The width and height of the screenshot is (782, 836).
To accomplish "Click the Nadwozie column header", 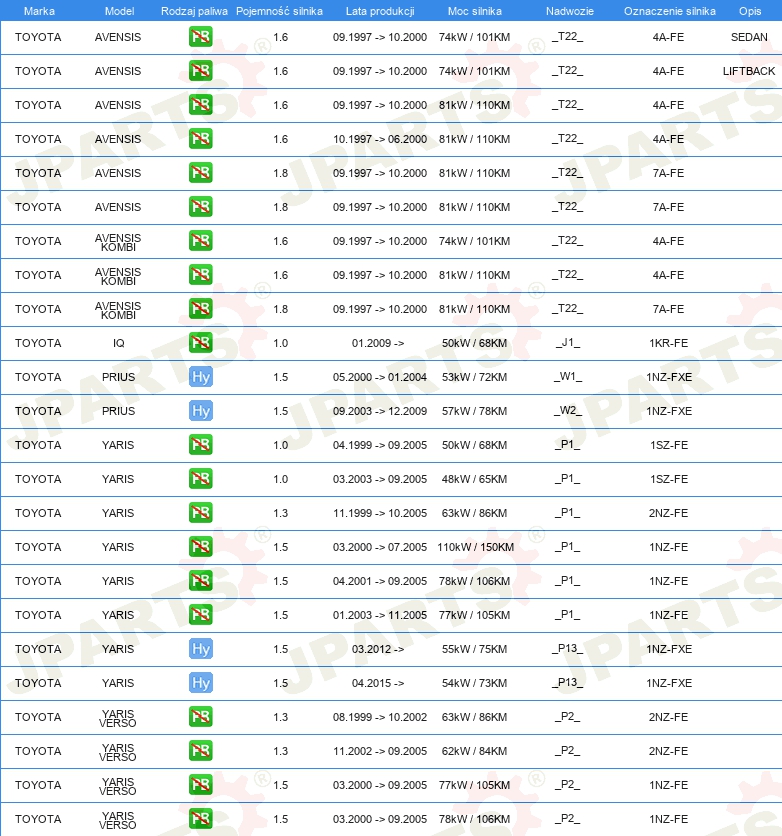I will pyautogui.click(x=569, y=11).
